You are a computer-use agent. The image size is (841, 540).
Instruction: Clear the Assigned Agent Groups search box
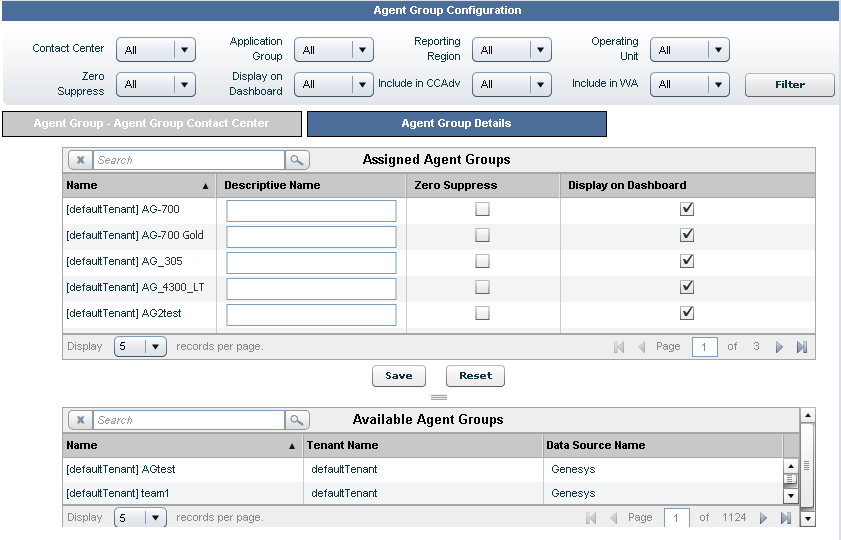pyautogui.click(x=80, y=160)
